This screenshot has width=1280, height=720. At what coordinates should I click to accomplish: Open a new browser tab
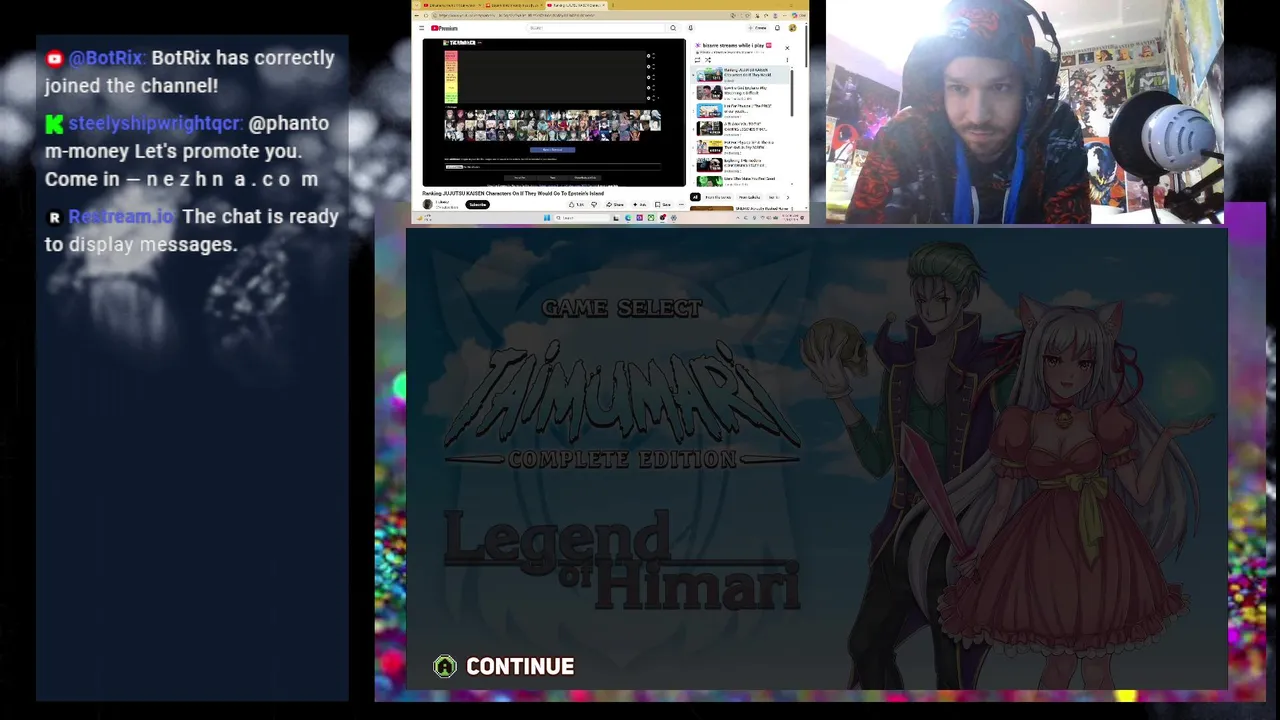(x=612, y=5)
